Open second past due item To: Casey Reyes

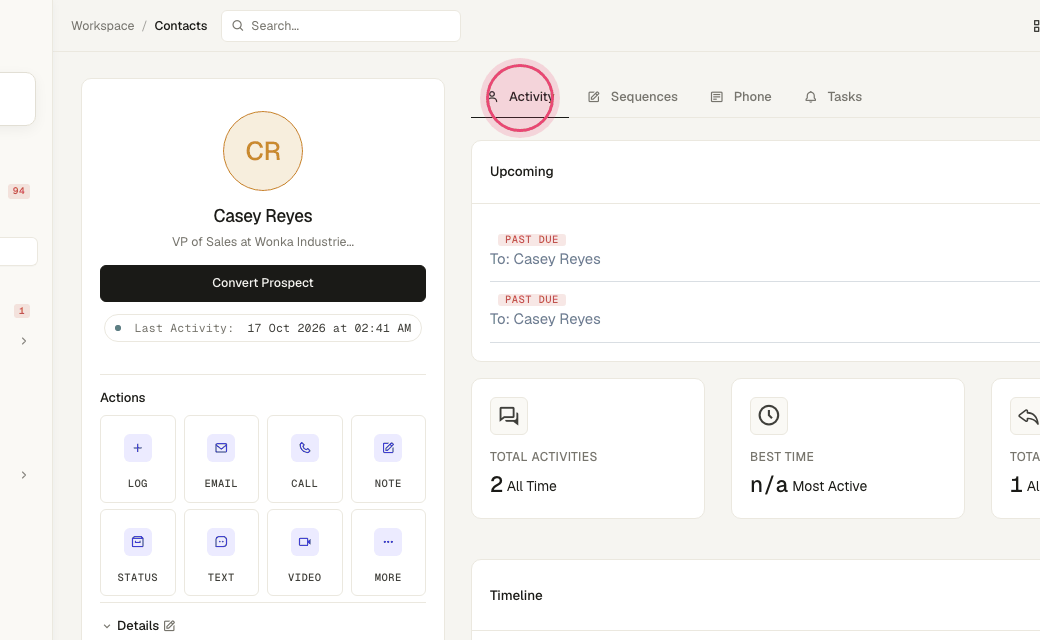click(x=545, y=319)
